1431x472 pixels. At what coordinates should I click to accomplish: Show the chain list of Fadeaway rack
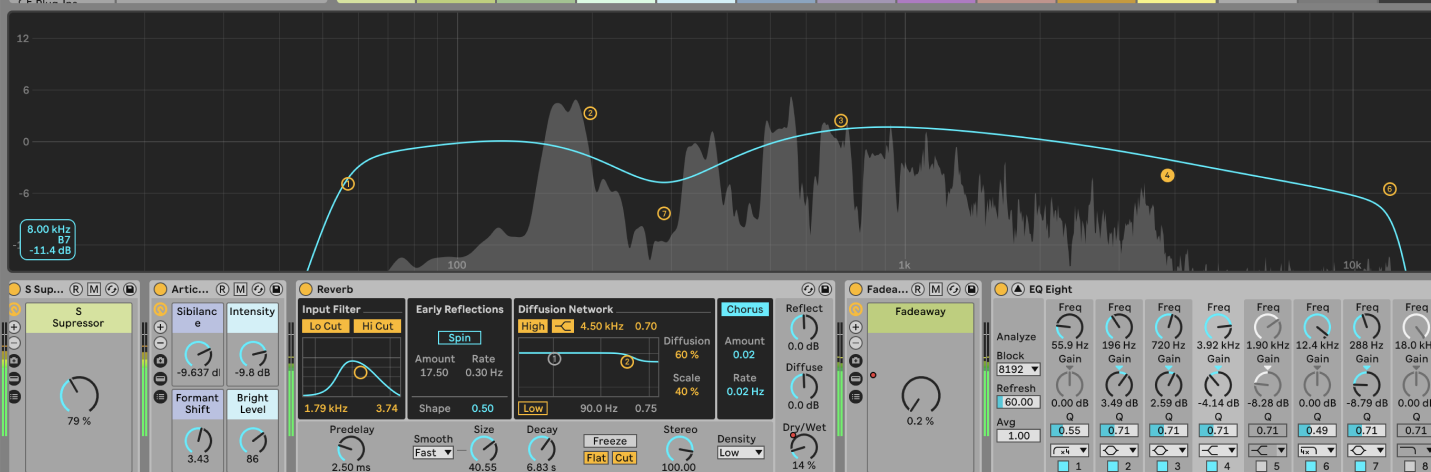pos(855,397)
